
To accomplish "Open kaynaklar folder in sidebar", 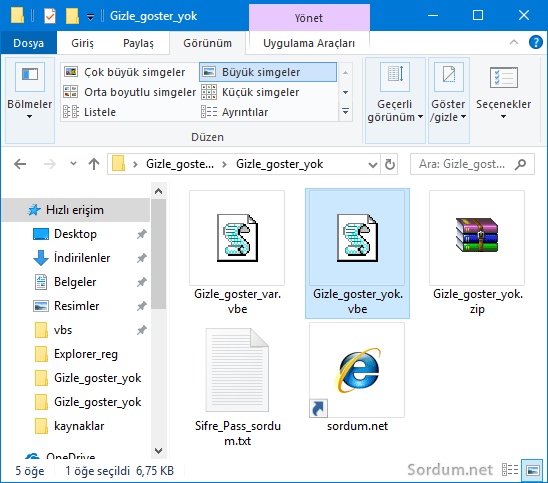I will (79, 426).
